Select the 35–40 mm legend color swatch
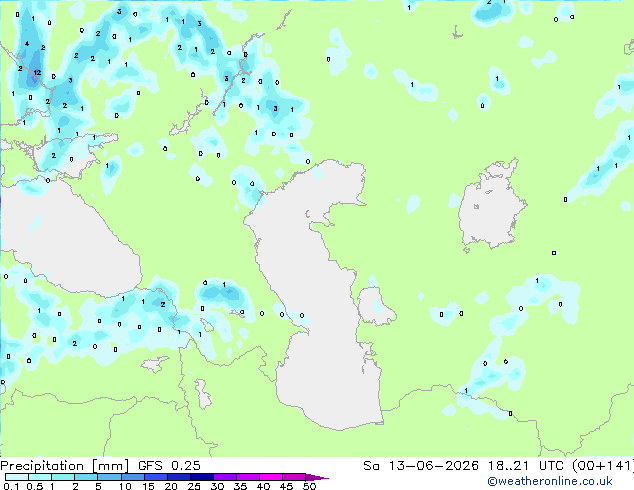Screen dimensions: 634x490 (x=247, y=477)
